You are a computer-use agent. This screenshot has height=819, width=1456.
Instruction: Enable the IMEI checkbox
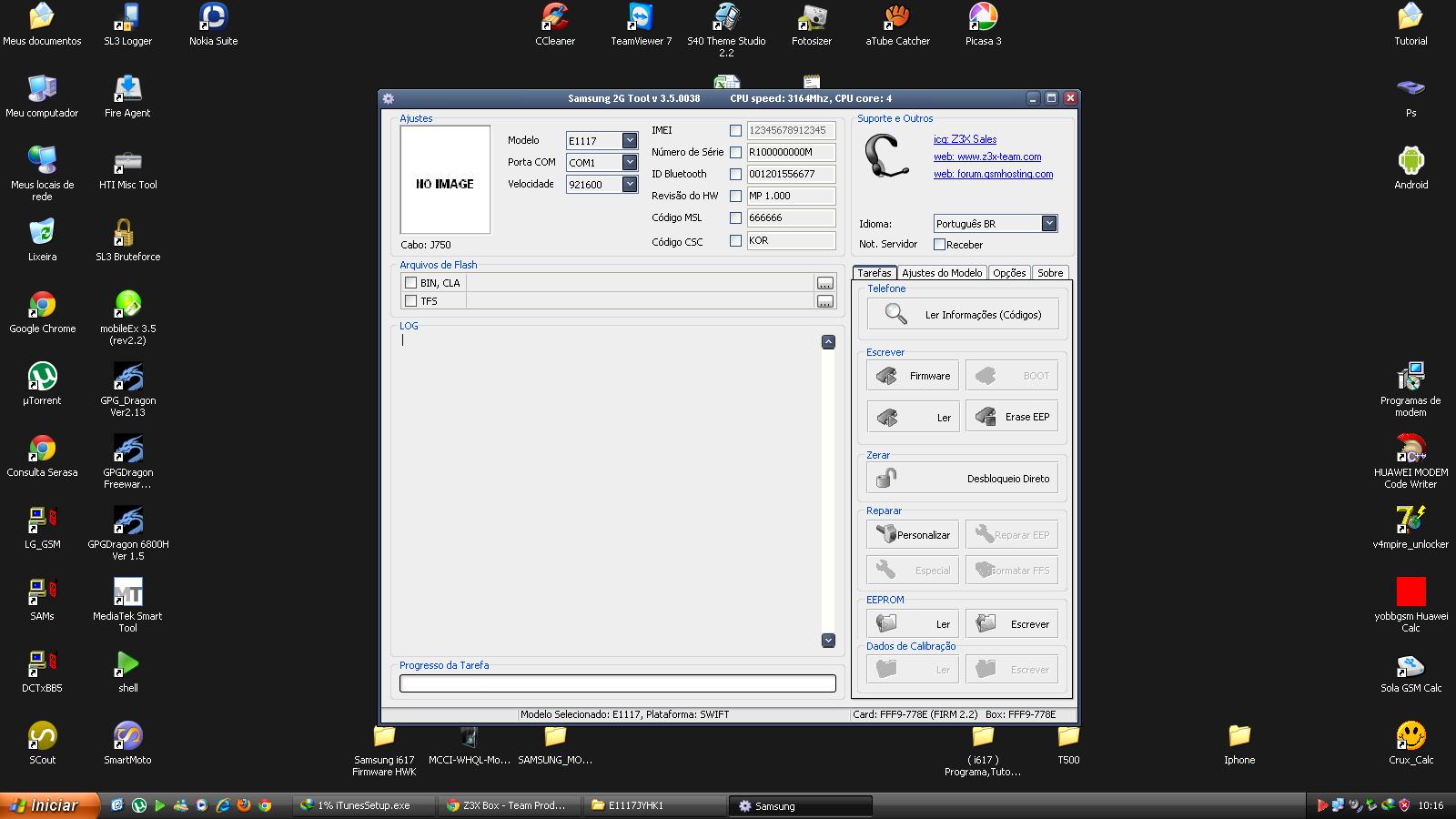point(735,130)
